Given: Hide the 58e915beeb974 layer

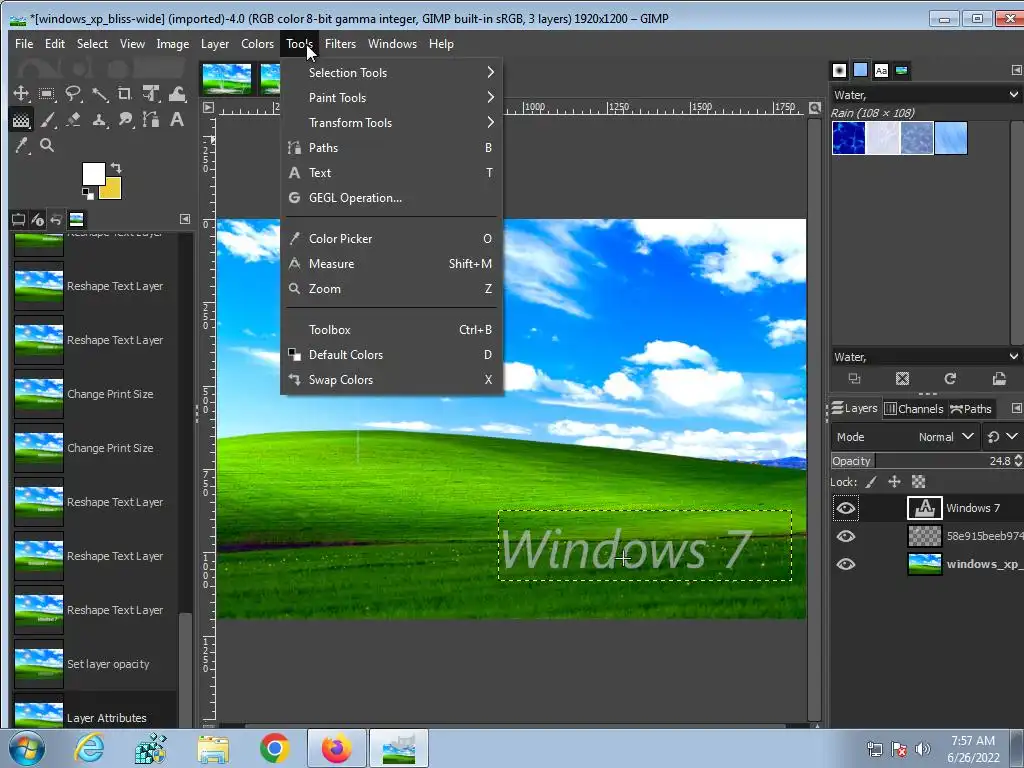Looking at the screenshot, I should tap(846, 536).
